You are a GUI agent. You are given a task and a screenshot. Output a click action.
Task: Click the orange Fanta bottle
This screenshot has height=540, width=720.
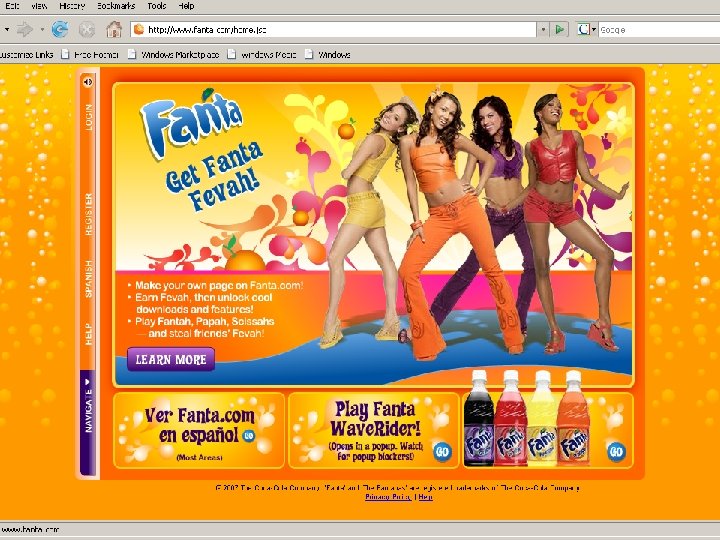coord(573,418)
